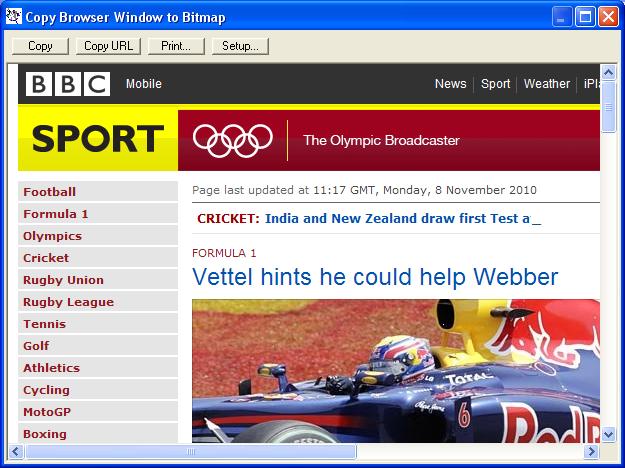The width and height of the screenshot is (625, 468).
Task: Click the vertical scrollbar up arrow
Action: (608, 72)
